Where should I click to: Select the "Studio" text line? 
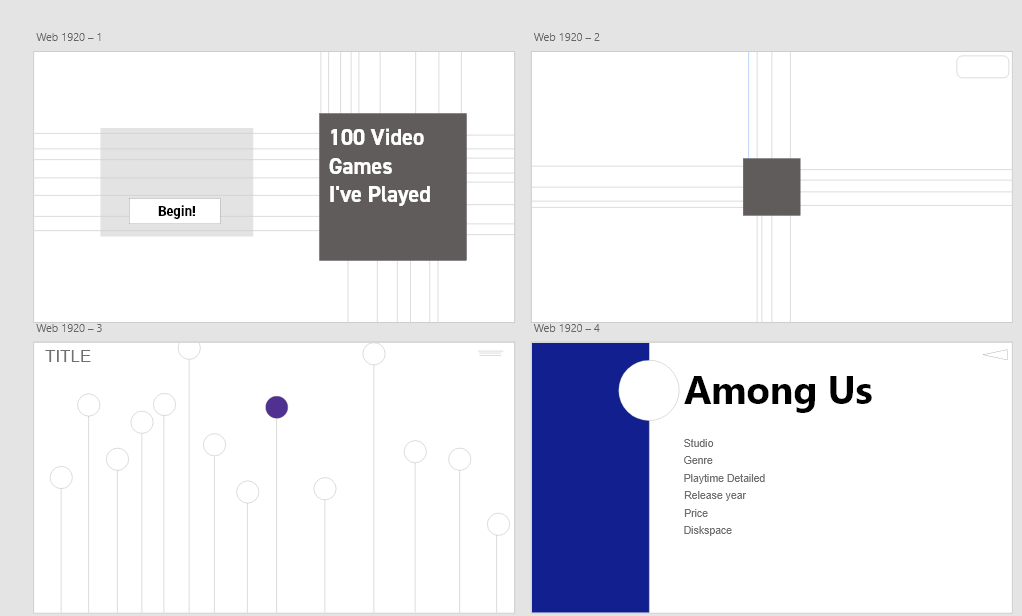point(698,443)
